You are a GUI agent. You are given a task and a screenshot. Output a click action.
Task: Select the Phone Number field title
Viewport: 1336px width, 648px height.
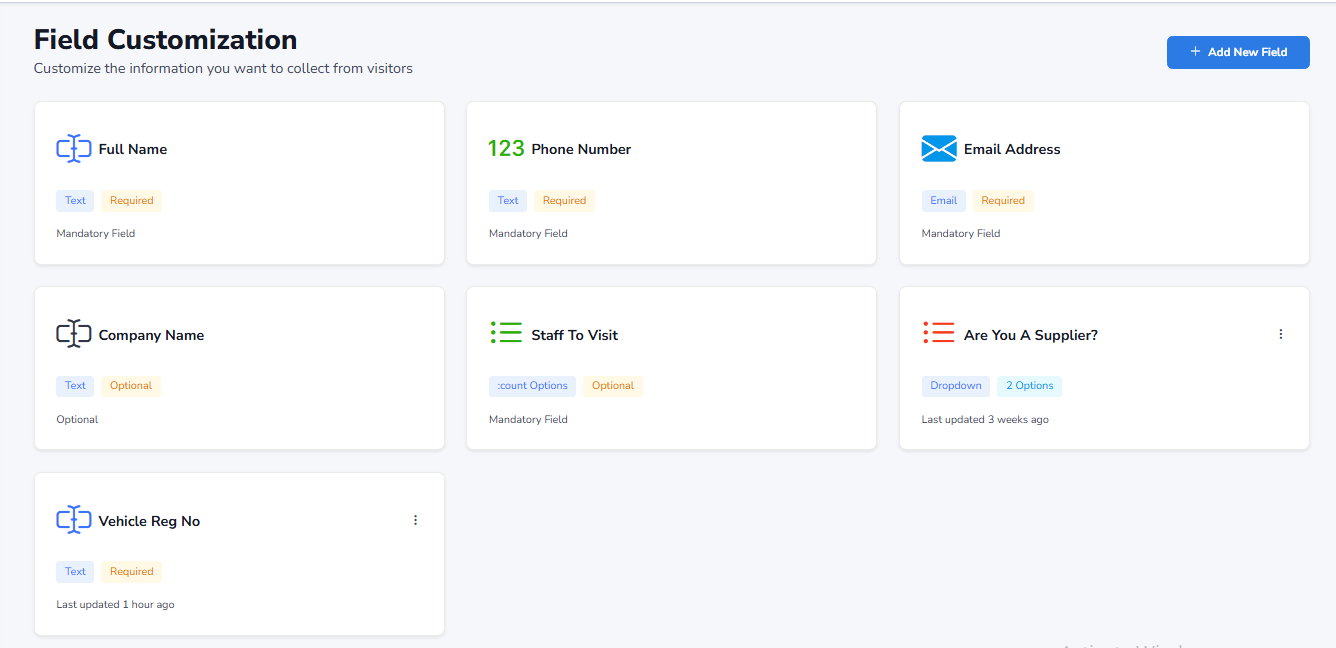(x=581, y=149)
